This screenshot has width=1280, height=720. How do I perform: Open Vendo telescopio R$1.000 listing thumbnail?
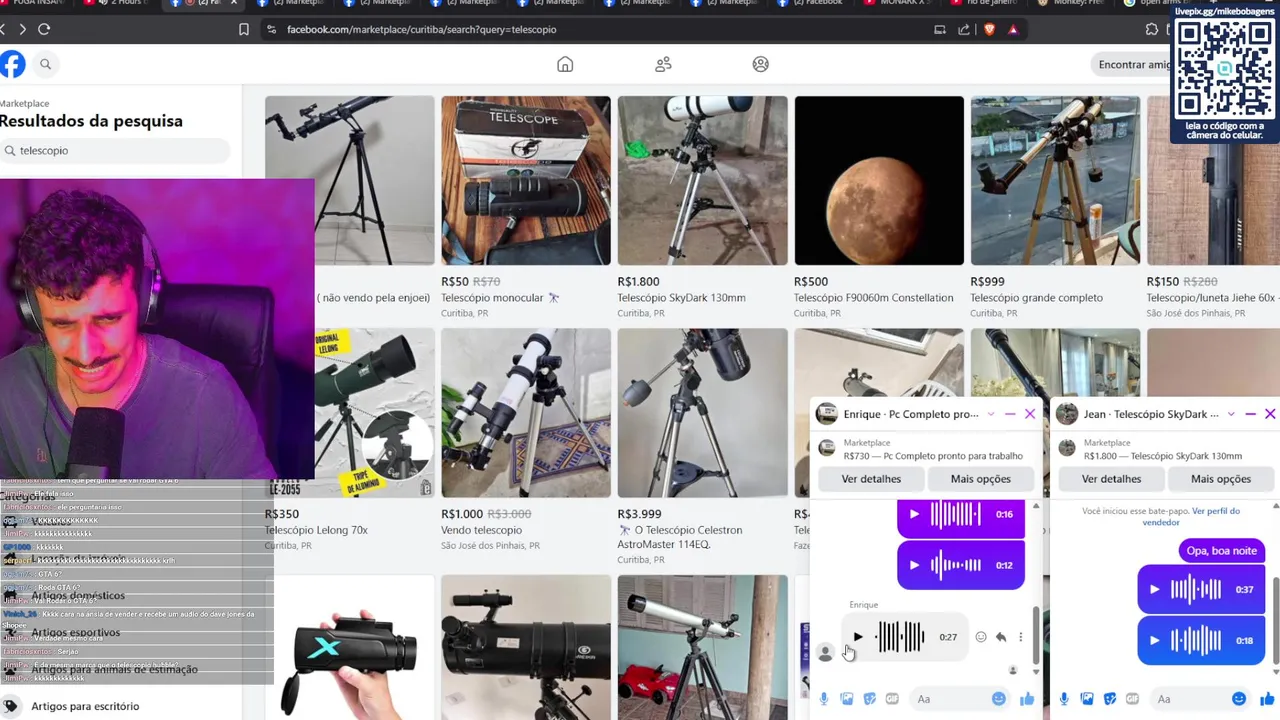(x=526, y=413)
